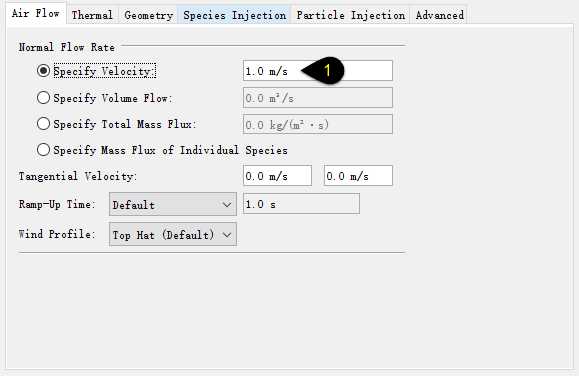Click the Top Hat dropdown chevron
The height and width of the screenshot is (376, 579).
tap(227, 235)
